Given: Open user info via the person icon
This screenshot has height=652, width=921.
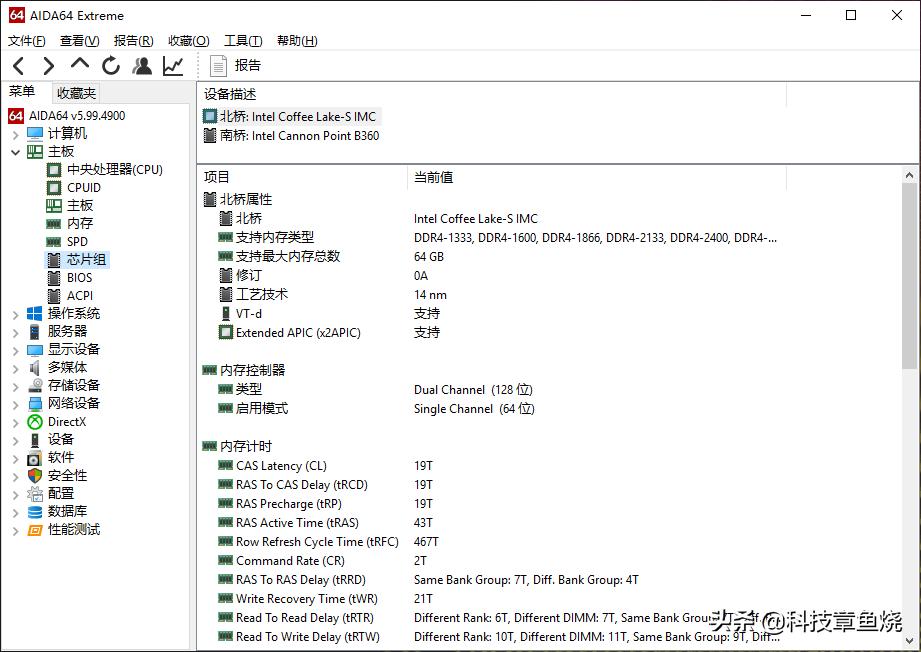Looking at the screenshot, I should 141,65.
